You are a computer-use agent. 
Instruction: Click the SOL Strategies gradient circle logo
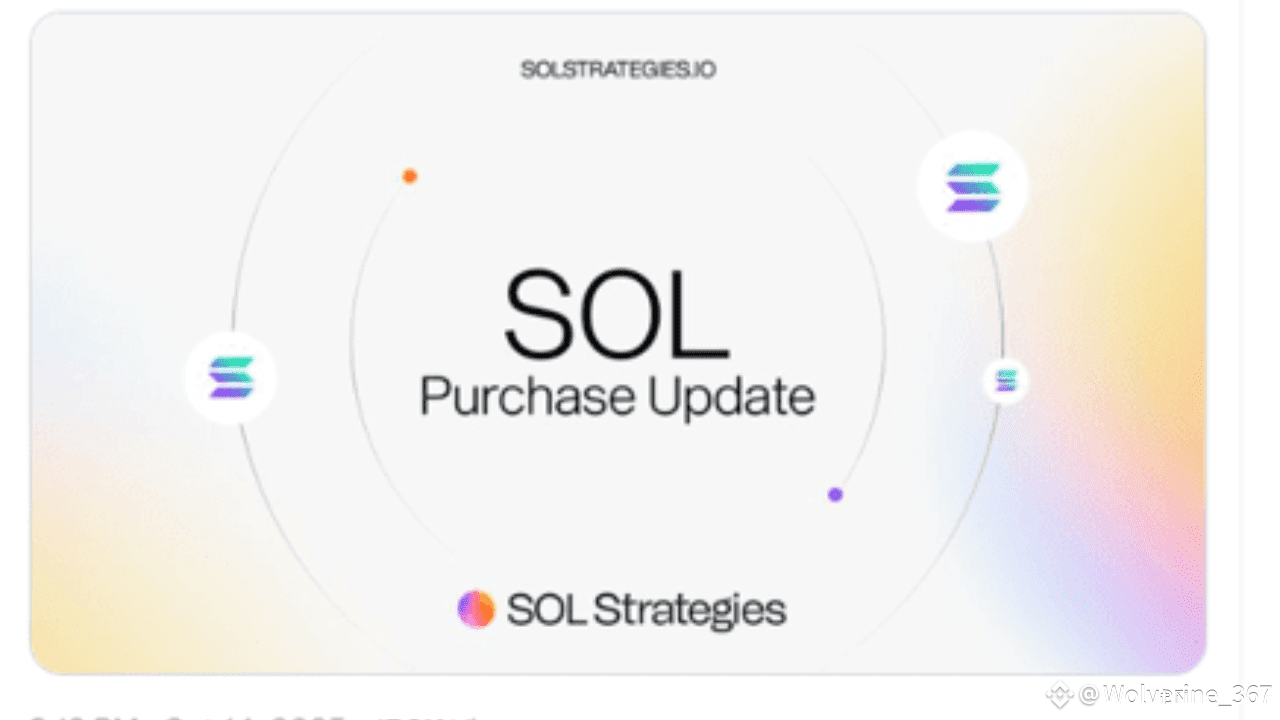click(476, 608)
